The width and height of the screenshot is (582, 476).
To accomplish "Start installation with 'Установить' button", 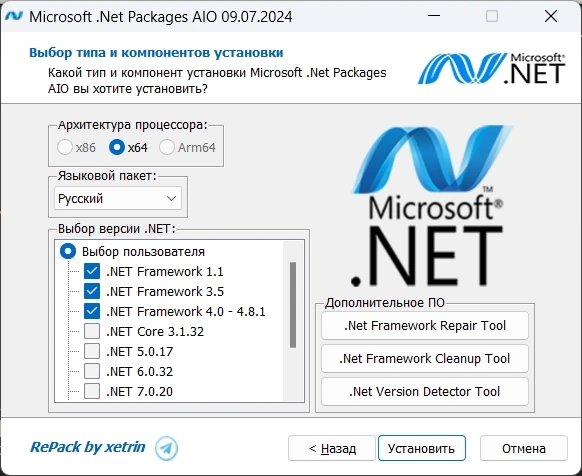I will point(422,448).
